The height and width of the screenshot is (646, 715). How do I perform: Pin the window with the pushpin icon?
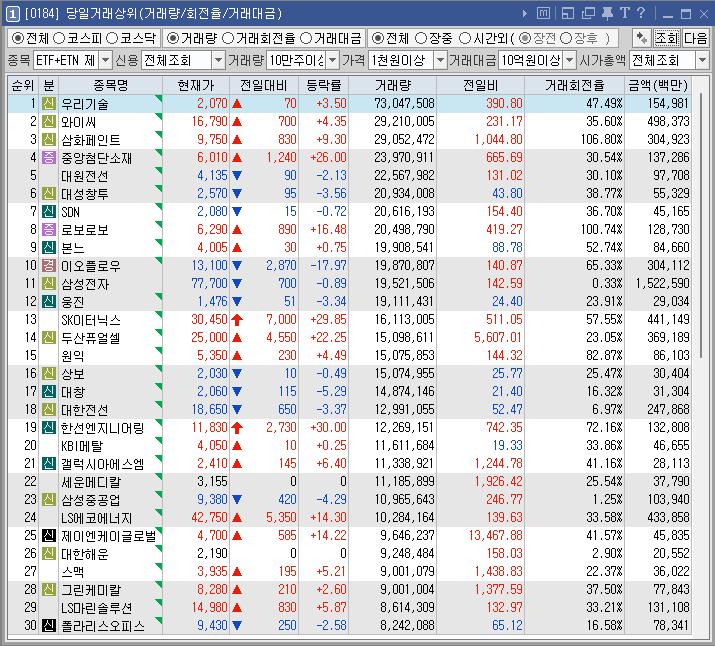tap(607, 14)
